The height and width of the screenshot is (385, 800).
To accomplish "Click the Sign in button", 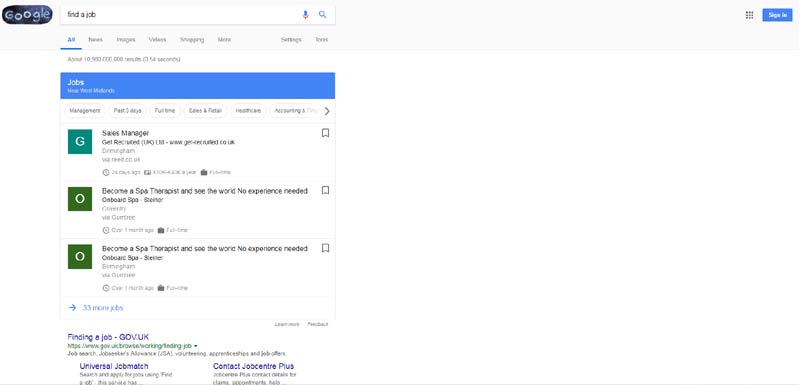I will click(777, 15).
